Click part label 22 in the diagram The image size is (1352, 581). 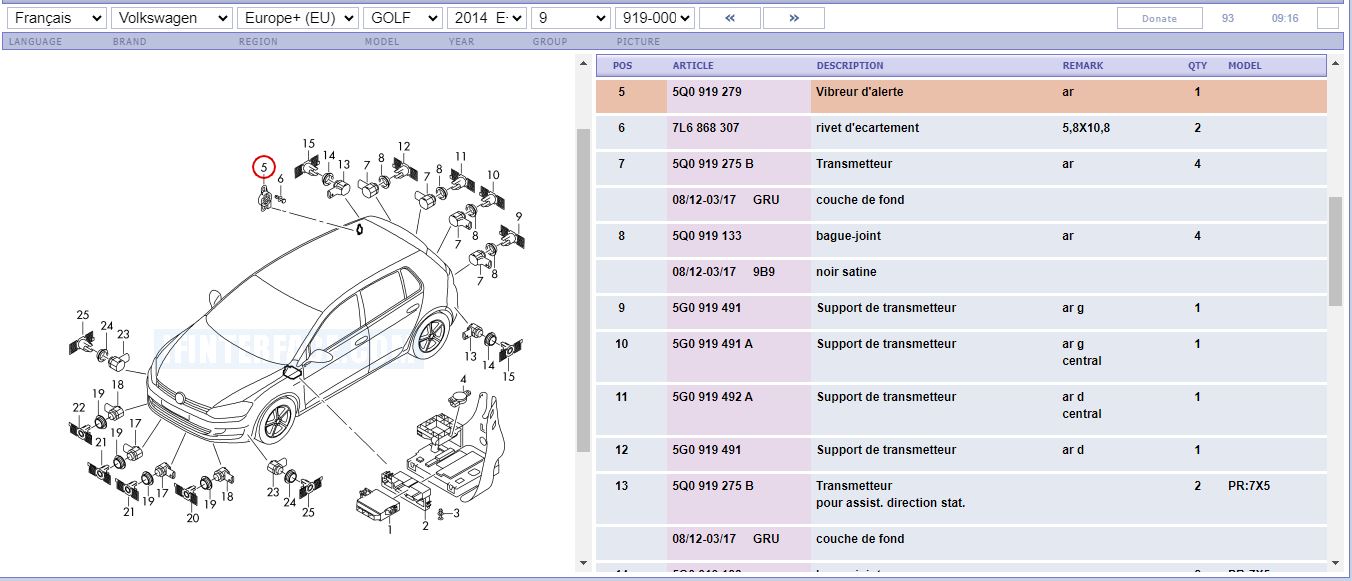coord(79,407)
